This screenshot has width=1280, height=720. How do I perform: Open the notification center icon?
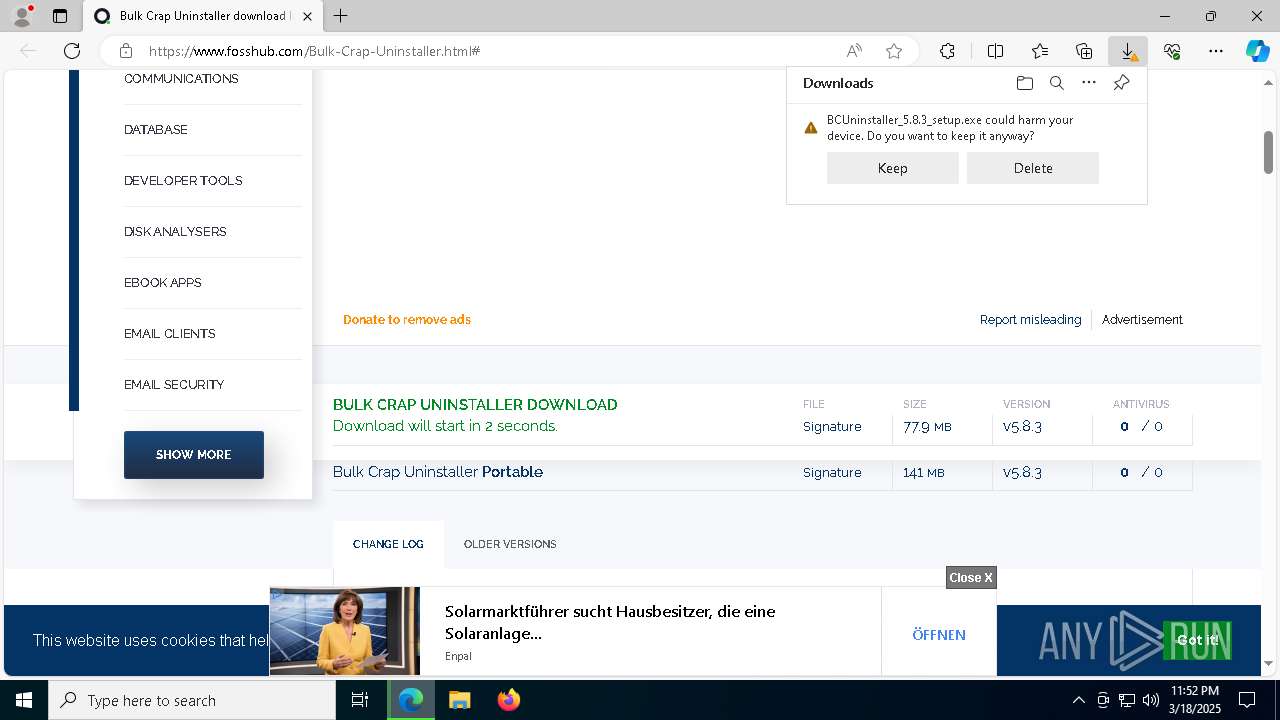coord(1247,700)
